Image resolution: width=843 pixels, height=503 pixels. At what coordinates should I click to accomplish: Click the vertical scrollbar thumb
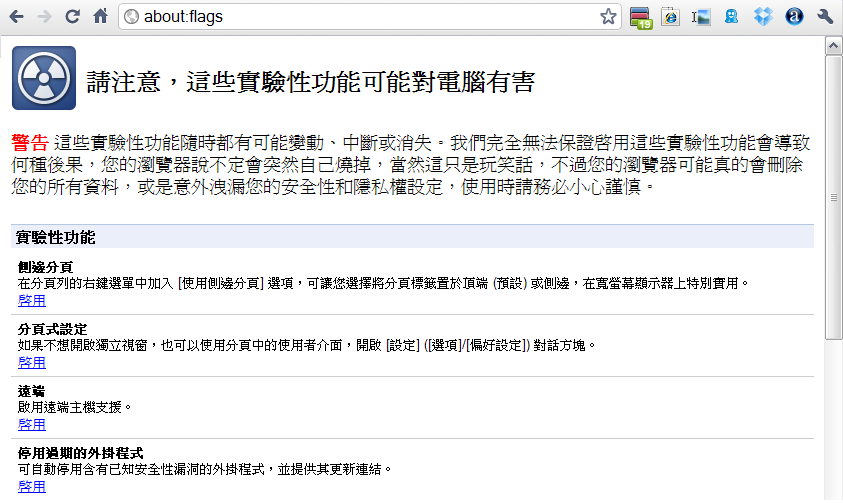[833, 197]
